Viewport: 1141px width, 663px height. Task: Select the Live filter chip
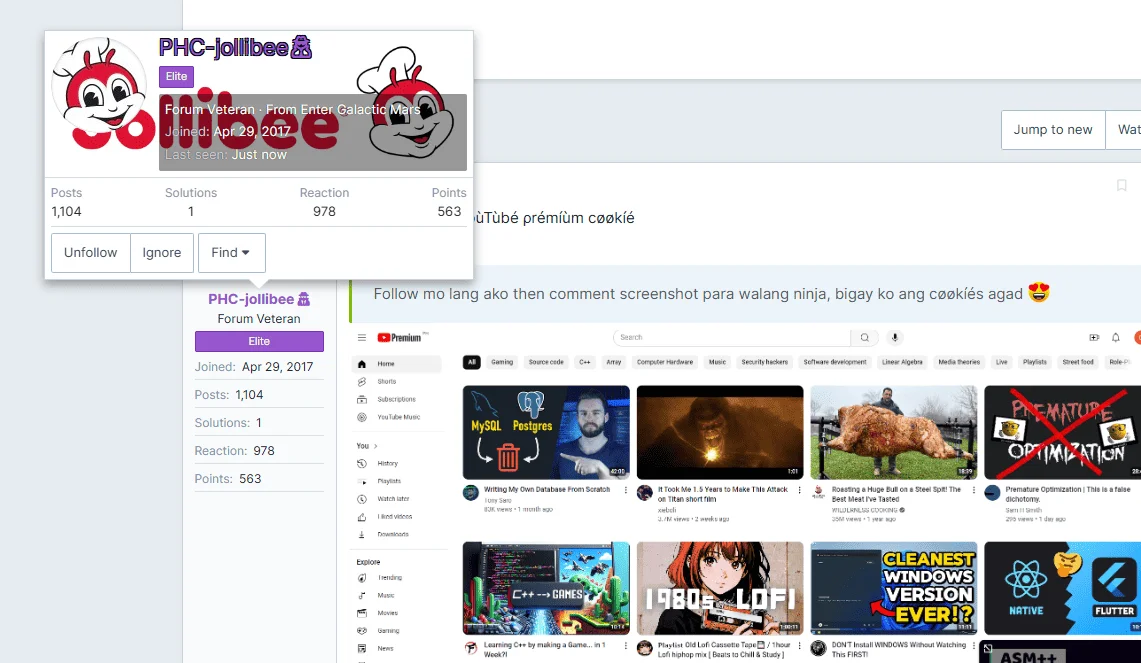click(1002, 362)
